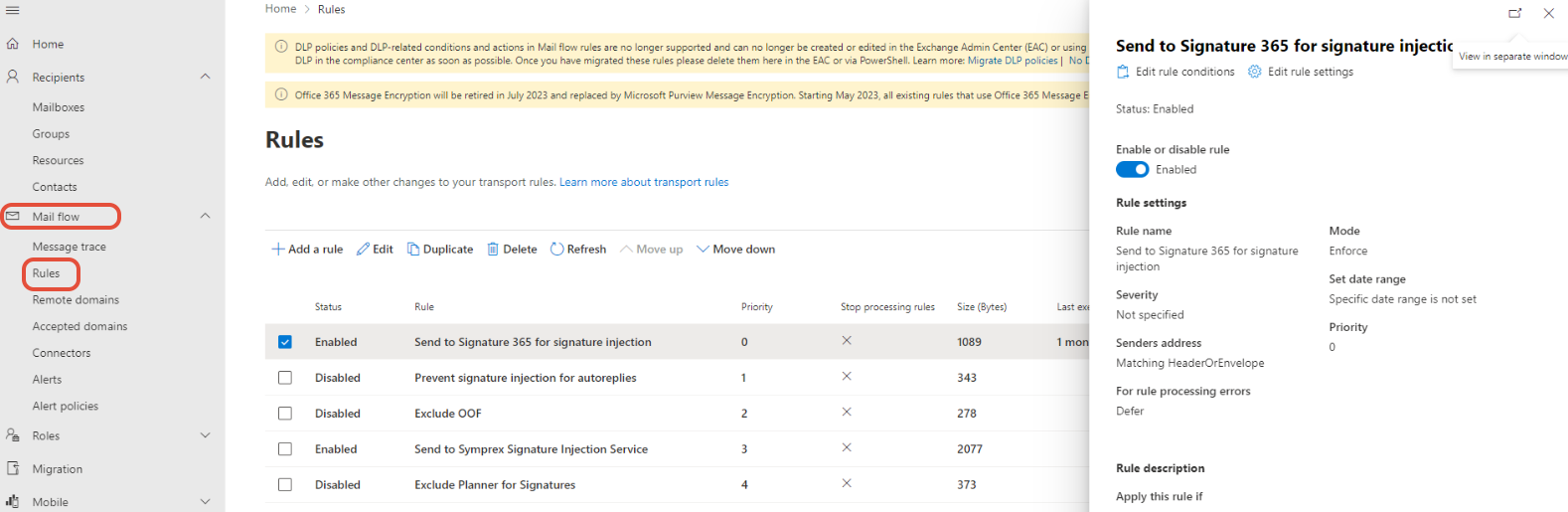Click the Recipients person icon
Screen dimensions: 1568x512
point(13,77)
